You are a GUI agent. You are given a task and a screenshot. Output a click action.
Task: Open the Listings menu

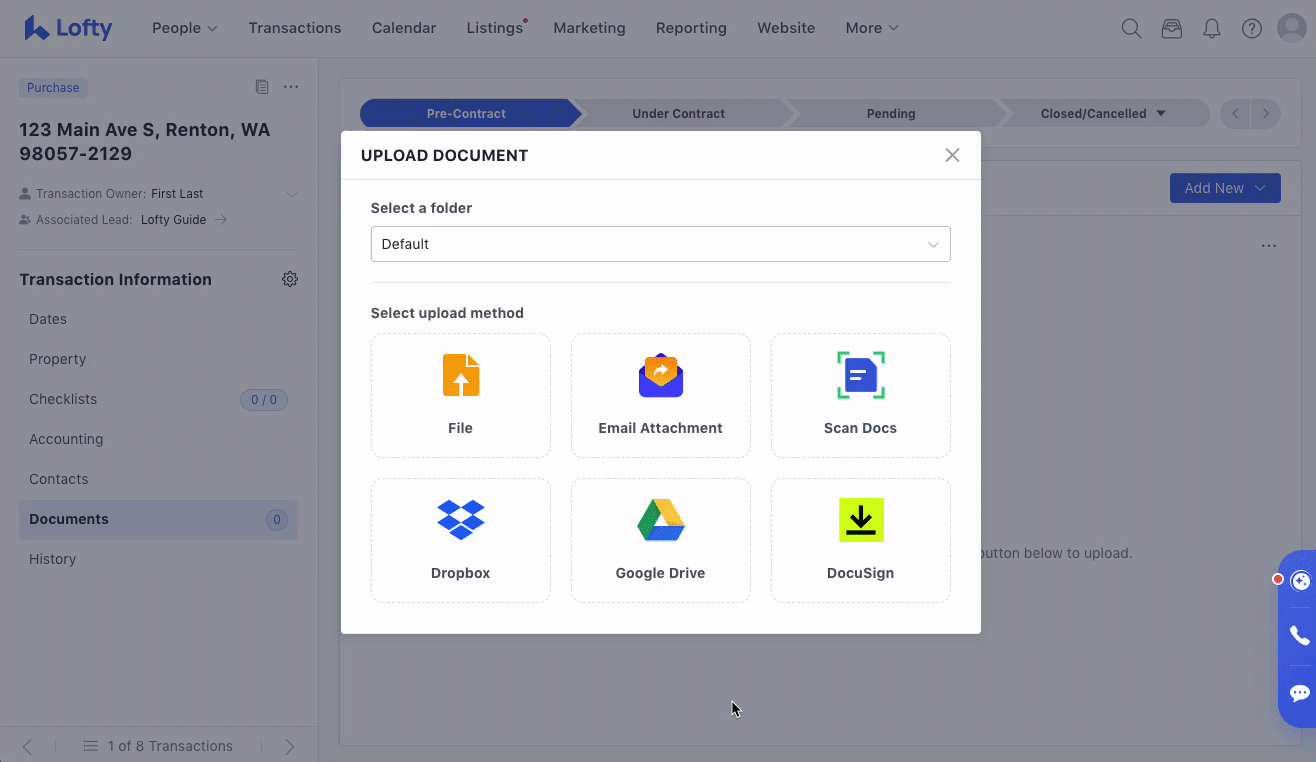(x=495, y=28)
